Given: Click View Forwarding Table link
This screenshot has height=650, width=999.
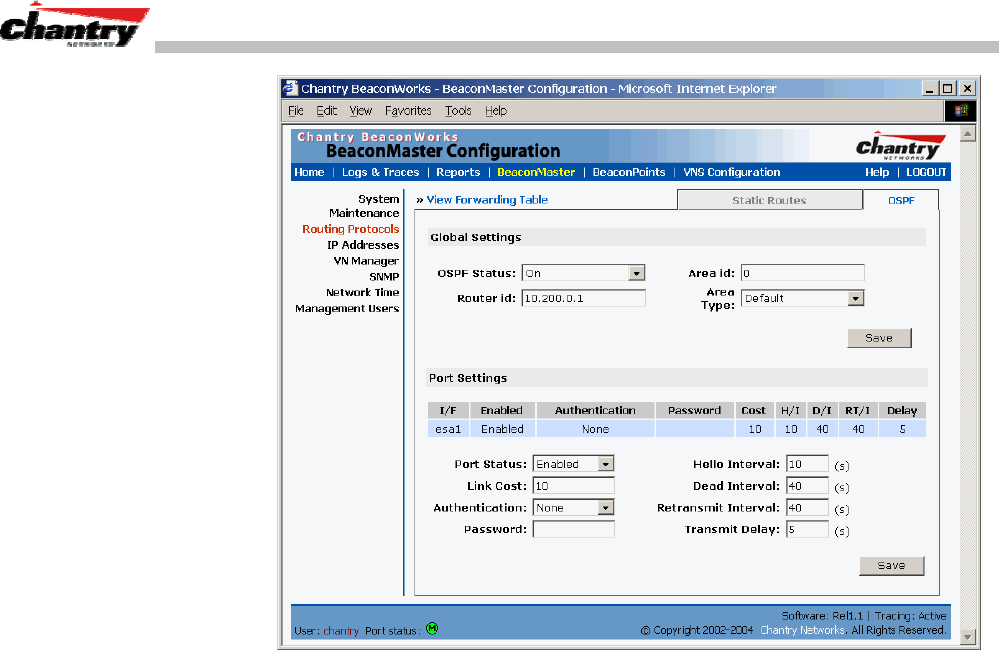Looking at the screenshot, I should [487, 199].
